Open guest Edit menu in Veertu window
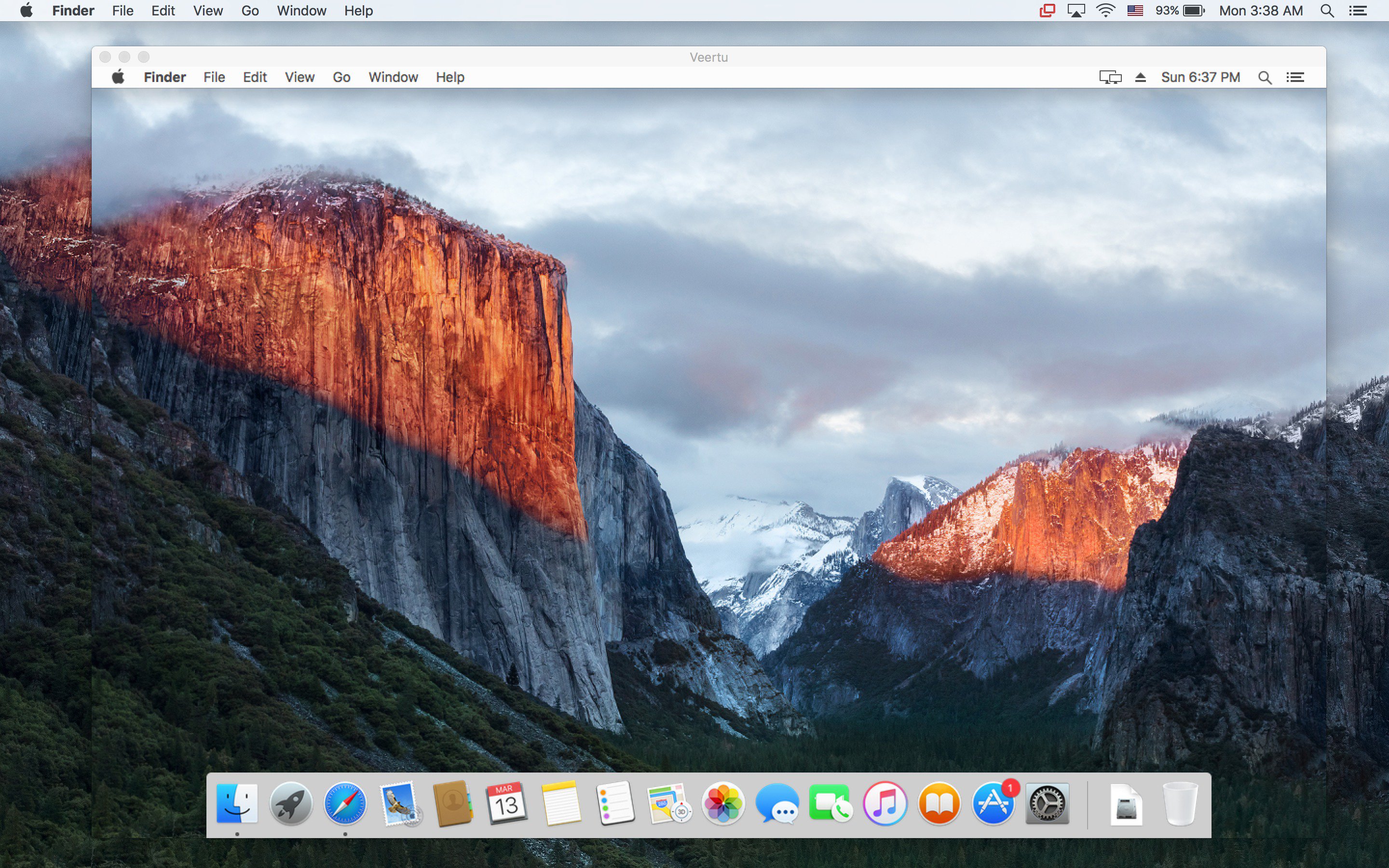 255,78
